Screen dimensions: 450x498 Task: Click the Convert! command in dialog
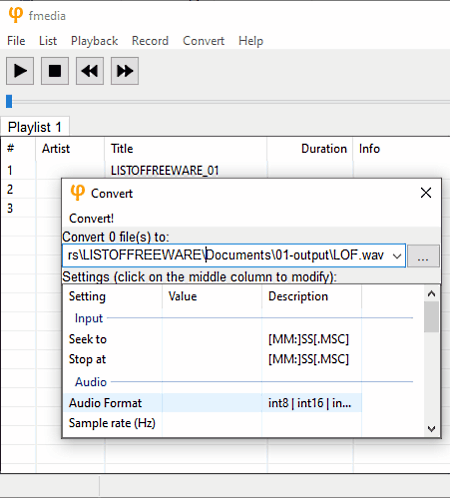pos(91,219)
